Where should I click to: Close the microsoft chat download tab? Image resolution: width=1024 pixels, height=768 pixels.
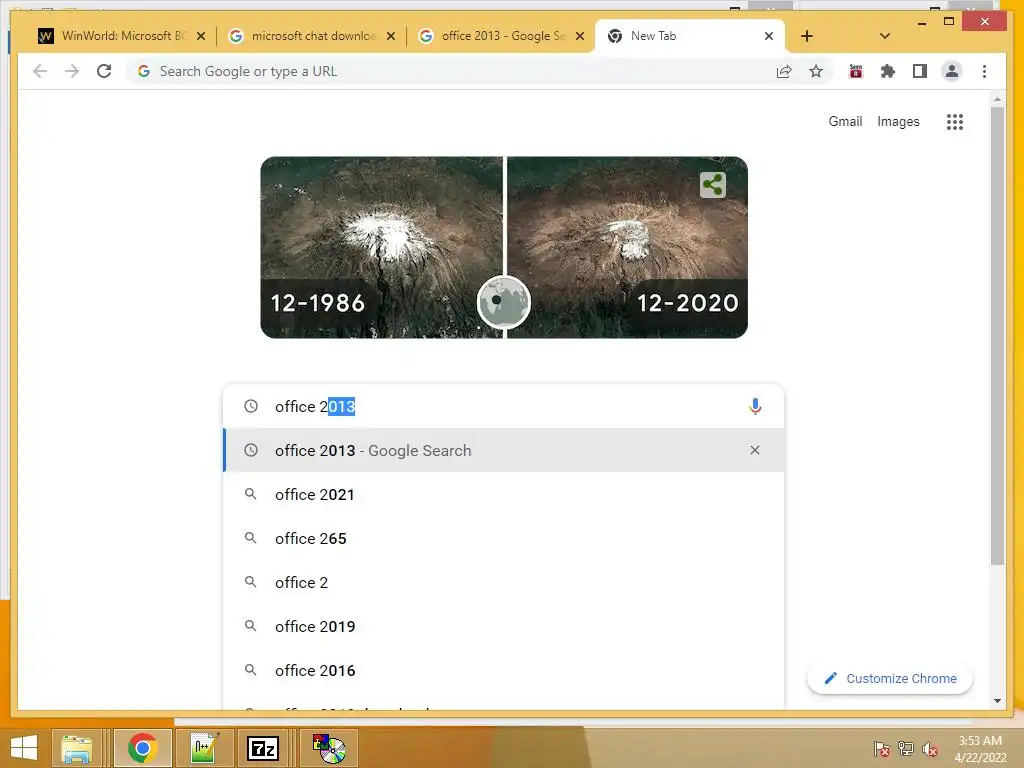391,36
